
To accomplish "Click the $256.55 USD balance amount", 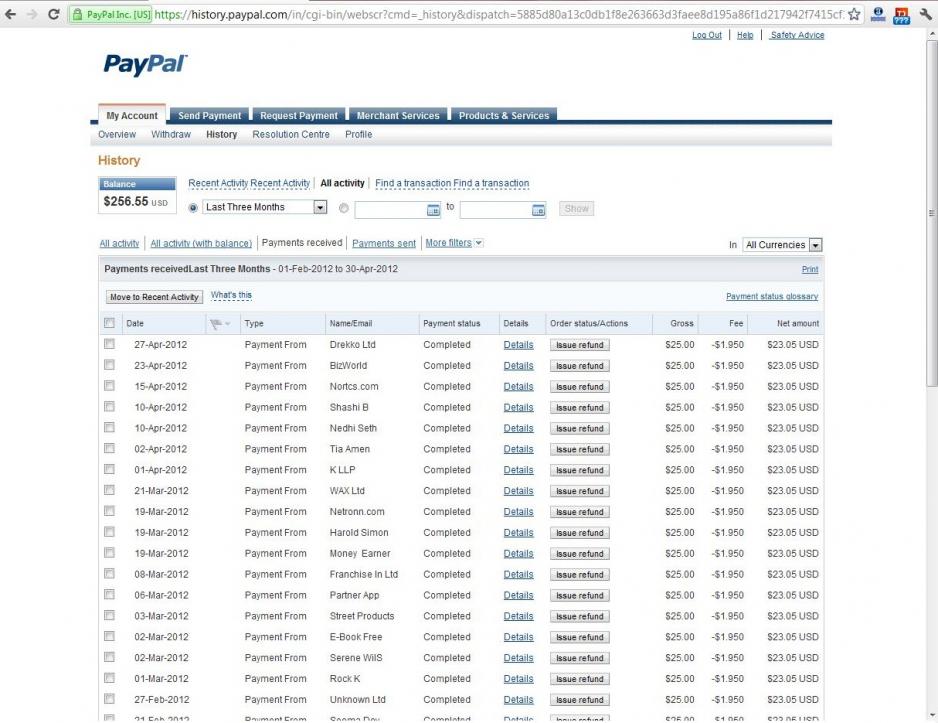I will 136,202.
